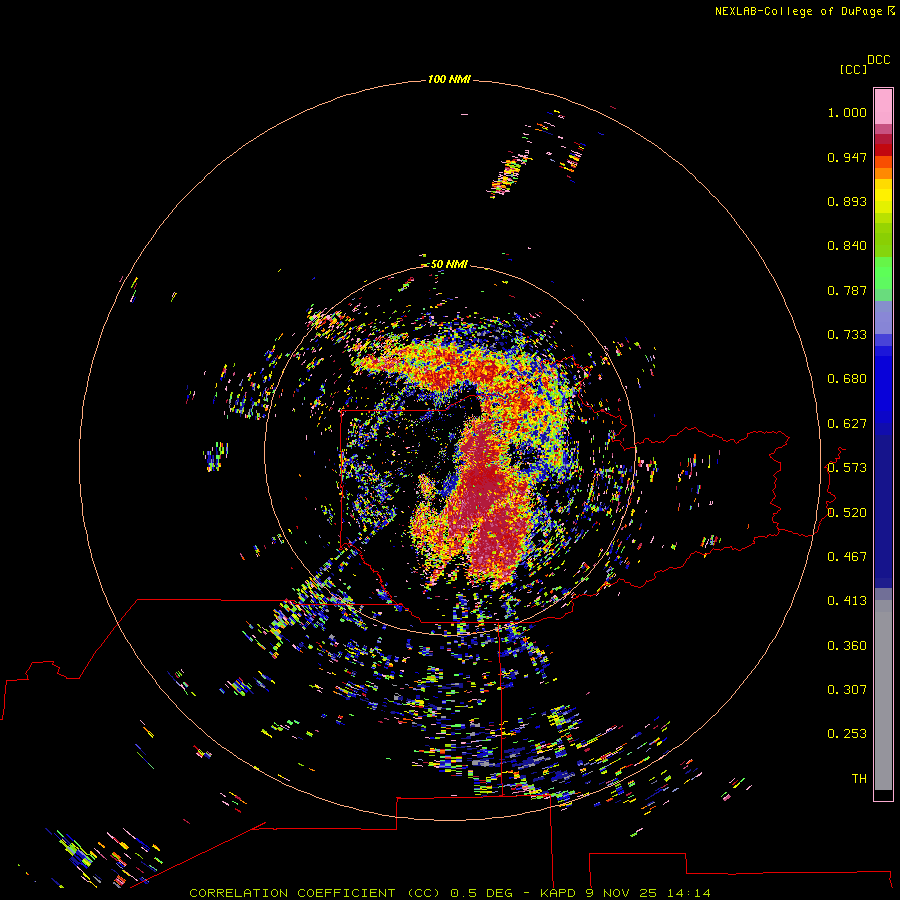The height and width of the screenshot is (900, 900).
Task: Select the 0.947 scale value
Action: coord(847,157)
